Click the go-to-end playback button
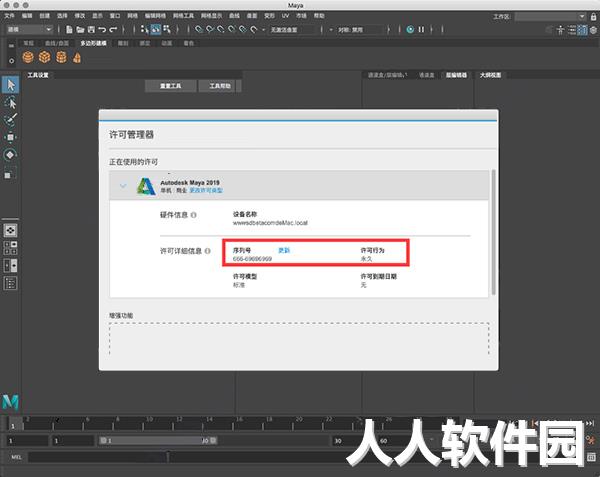This screenshot has width=600, height=477. click(x=590, y=423)
